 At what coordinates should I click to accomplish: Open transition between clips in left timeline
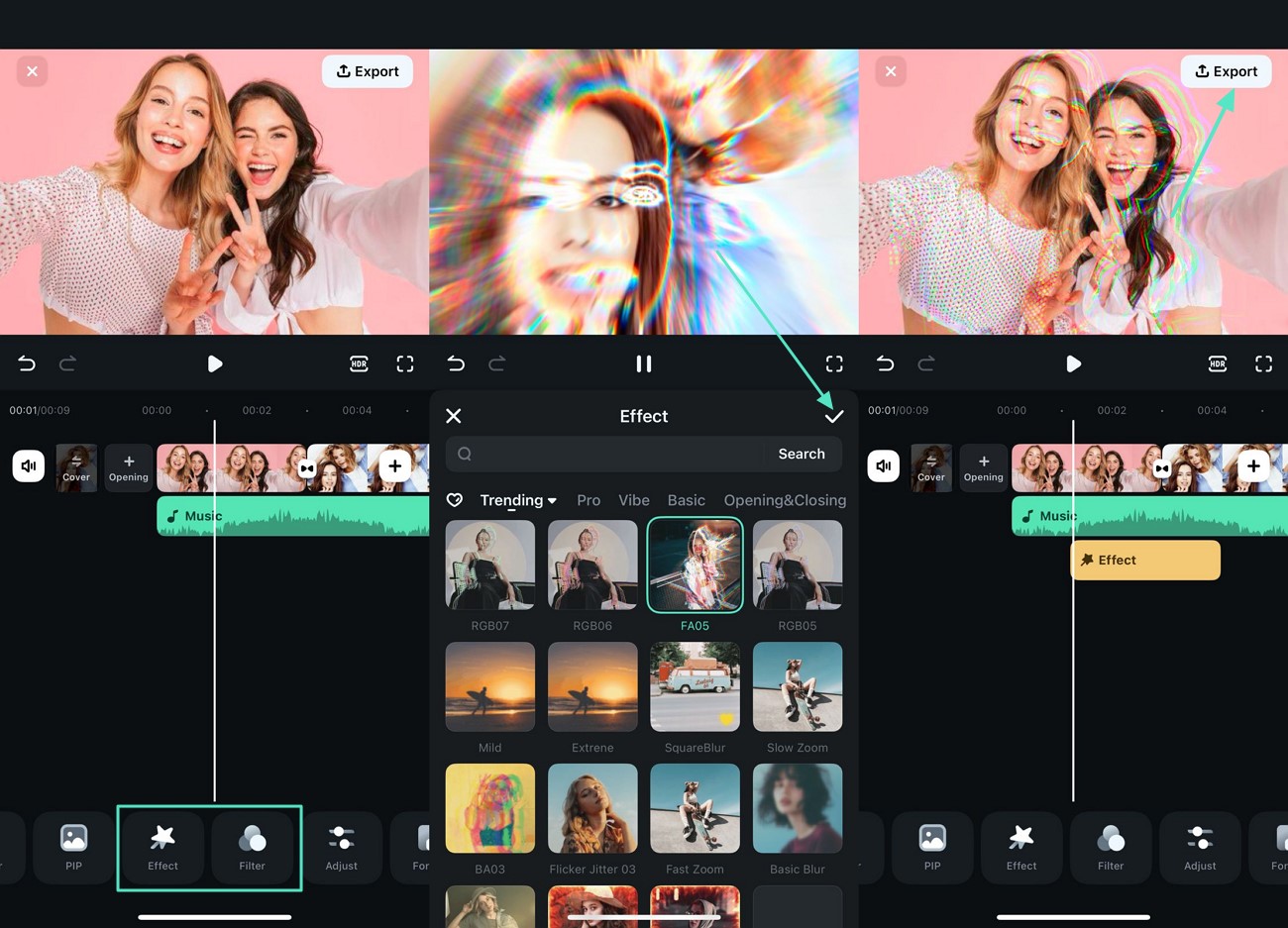(x=307, y=468)
